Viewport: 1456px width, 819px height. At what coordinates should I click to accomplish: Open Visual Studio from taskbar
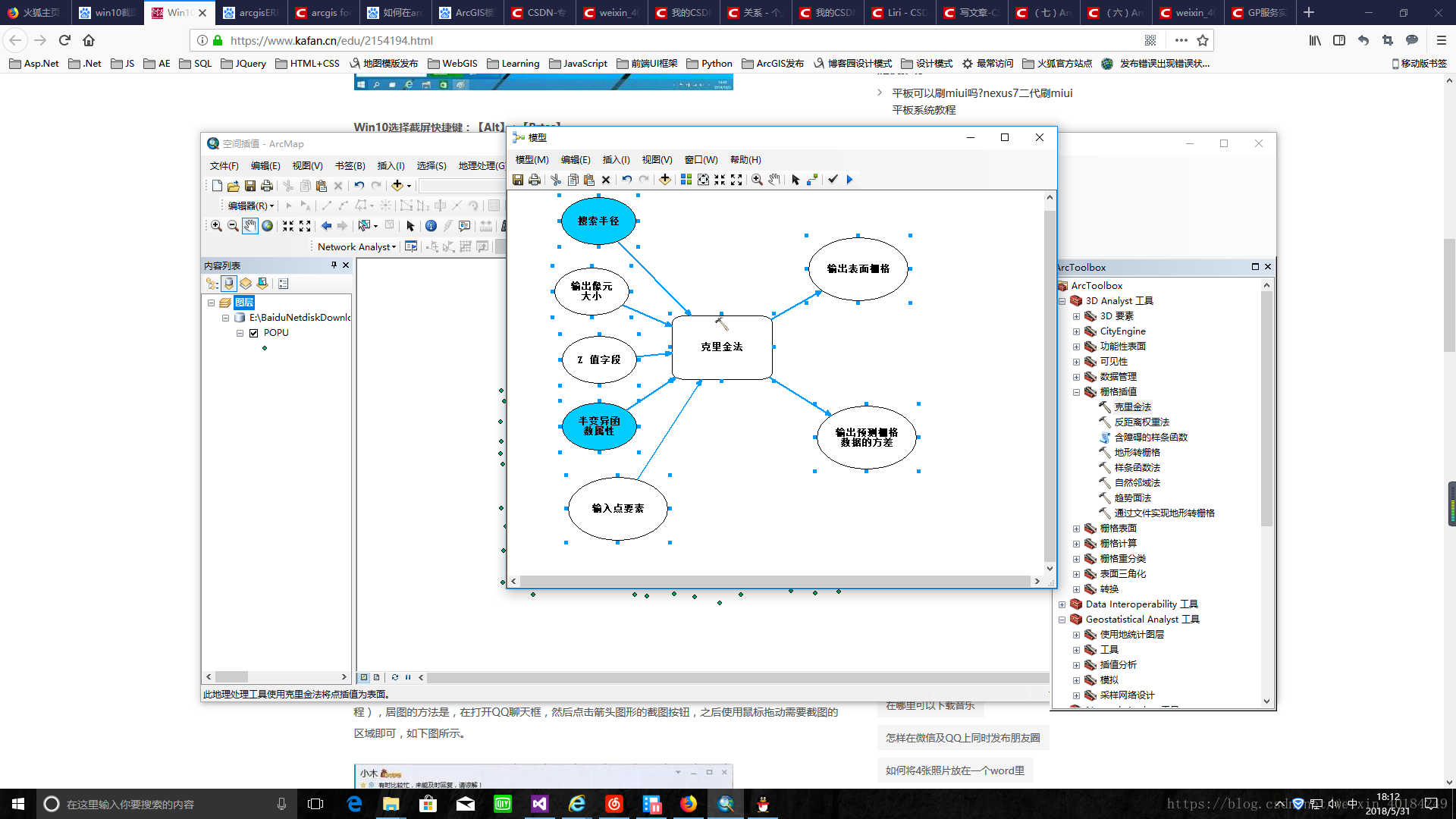[x=539, y=804]
